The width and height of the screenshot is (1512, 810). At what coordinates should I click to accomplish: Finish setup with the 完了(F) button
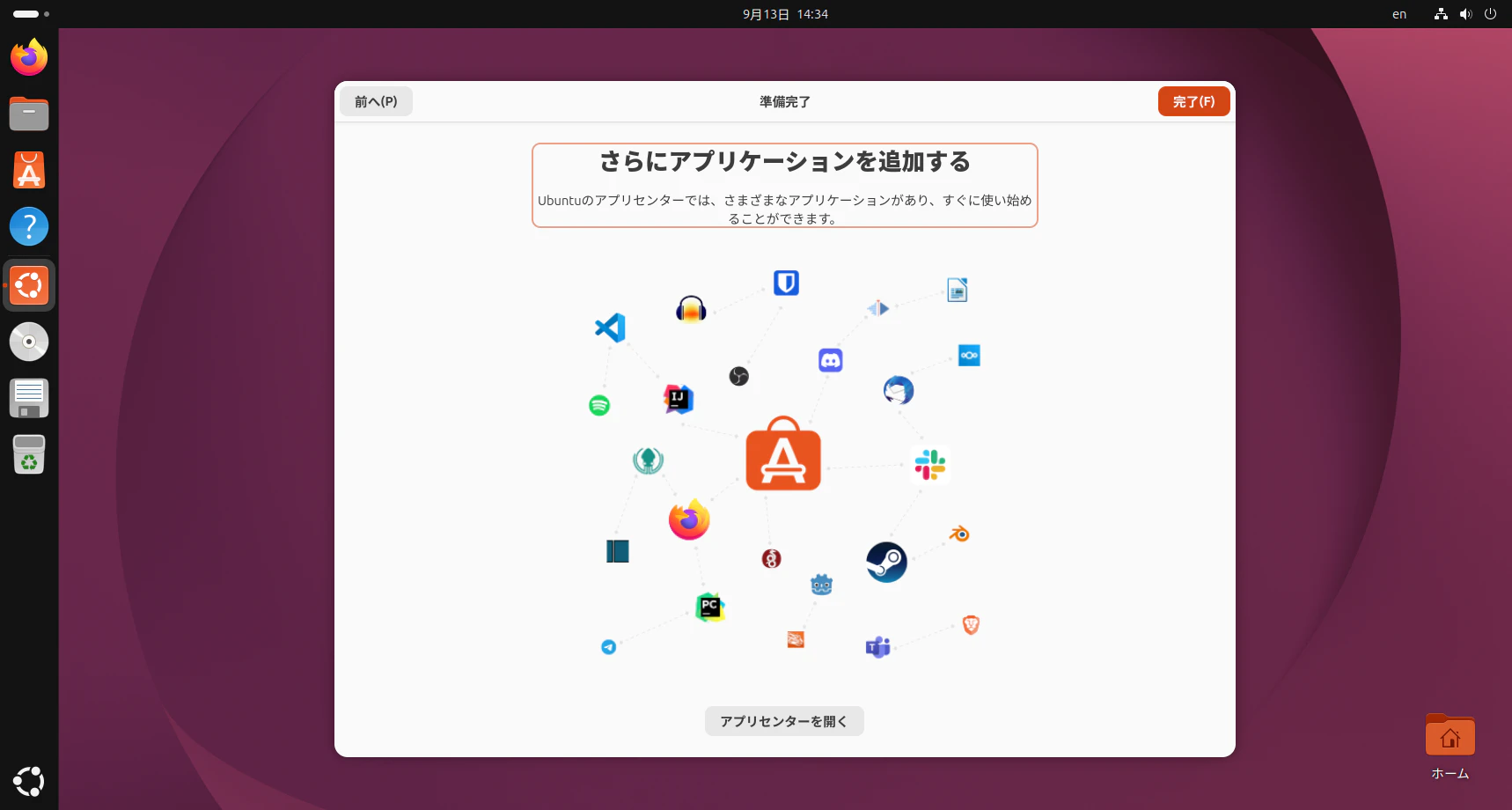(x=1193, y=101)
